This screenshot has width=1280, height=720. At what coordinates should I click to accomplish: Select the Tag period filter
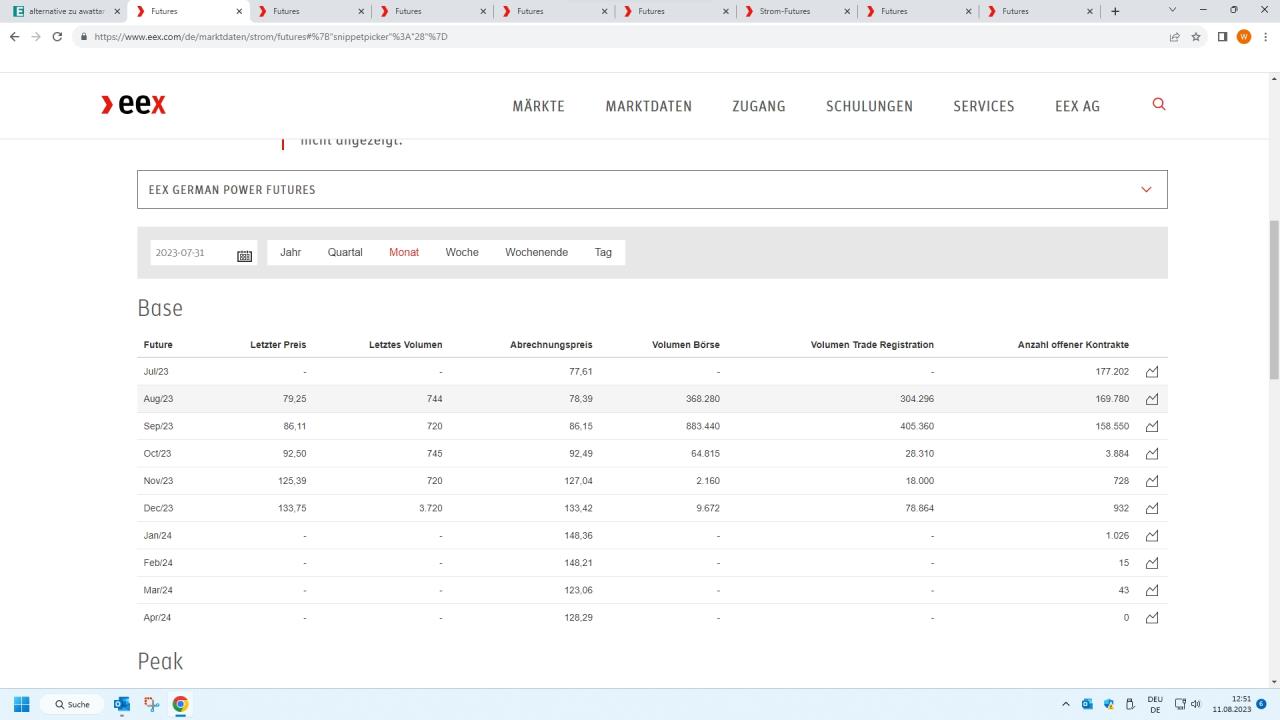click(x=603, y=252)
